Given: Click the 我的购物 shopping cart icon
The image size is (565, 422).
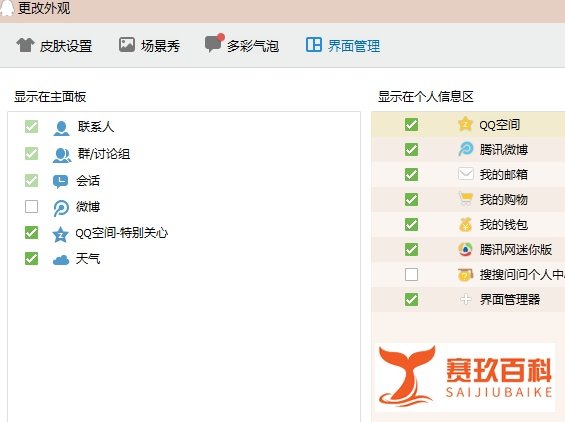Looking at the screenshot, I should (465, 199).
